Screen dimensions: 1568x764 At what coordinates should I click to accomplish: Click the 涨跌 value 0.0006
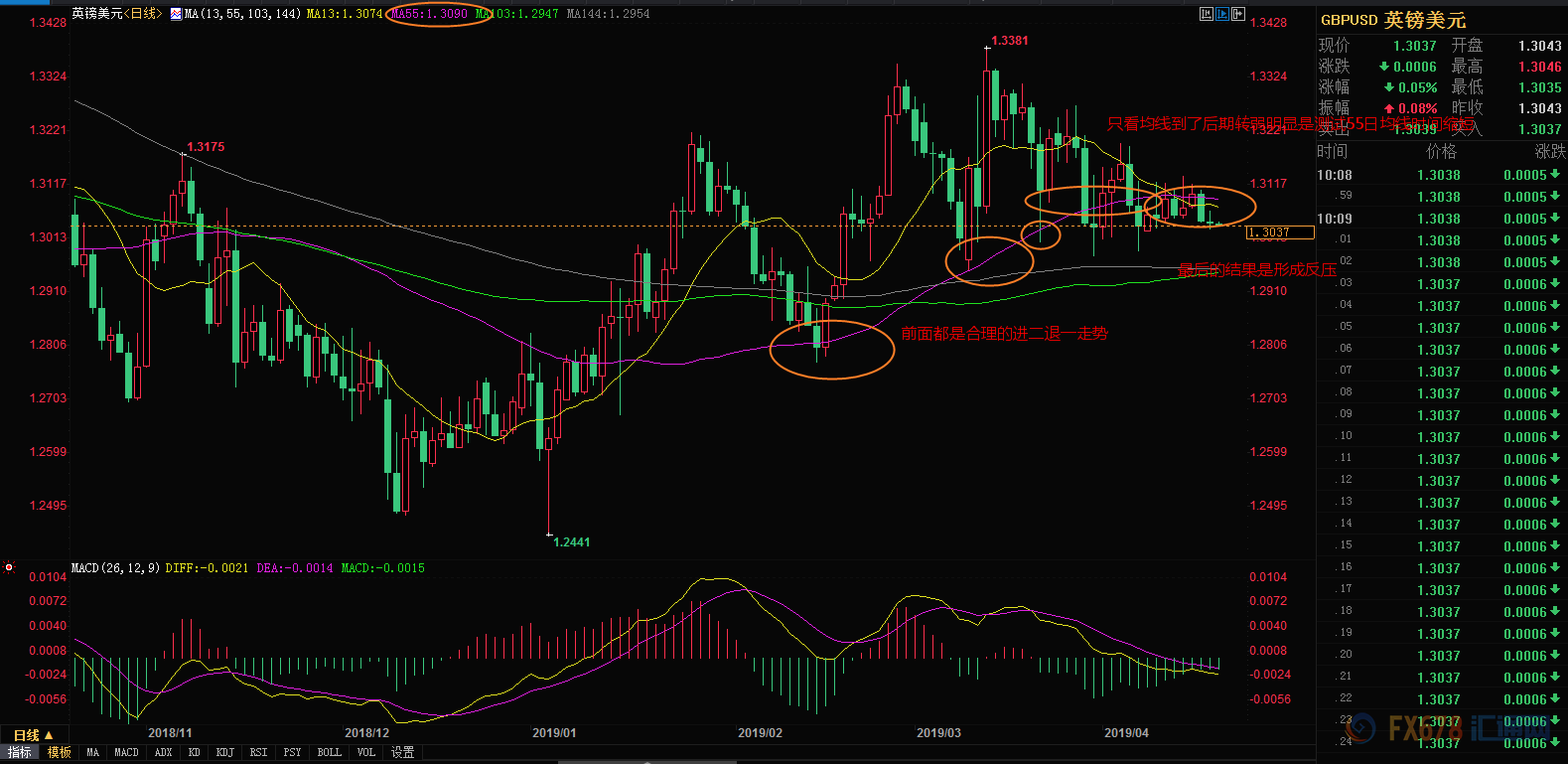tap(1414, 67)
